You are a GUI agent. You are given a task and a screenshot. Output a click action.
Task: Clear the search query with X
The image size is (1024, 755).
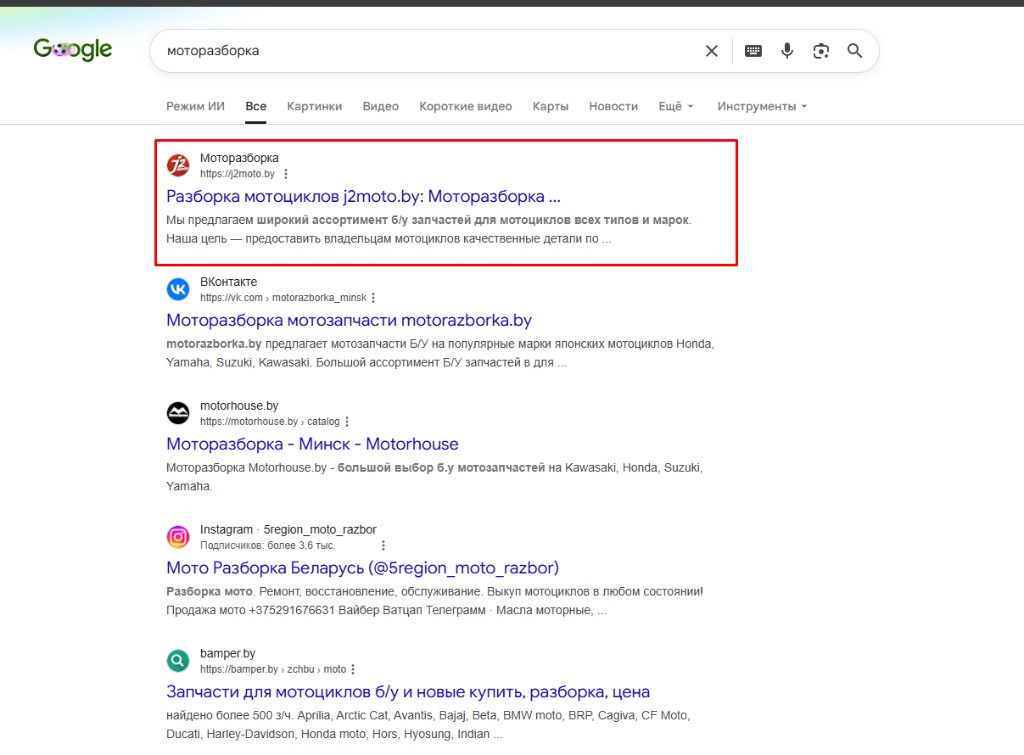[x=712, y=51]
